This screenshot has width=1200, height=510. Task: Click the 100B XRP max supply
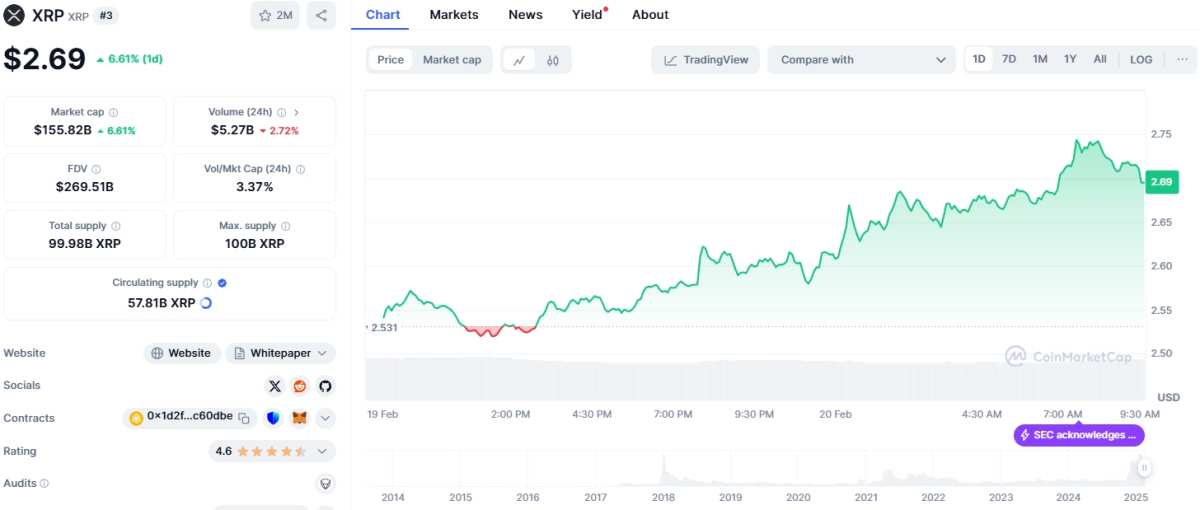254,244
